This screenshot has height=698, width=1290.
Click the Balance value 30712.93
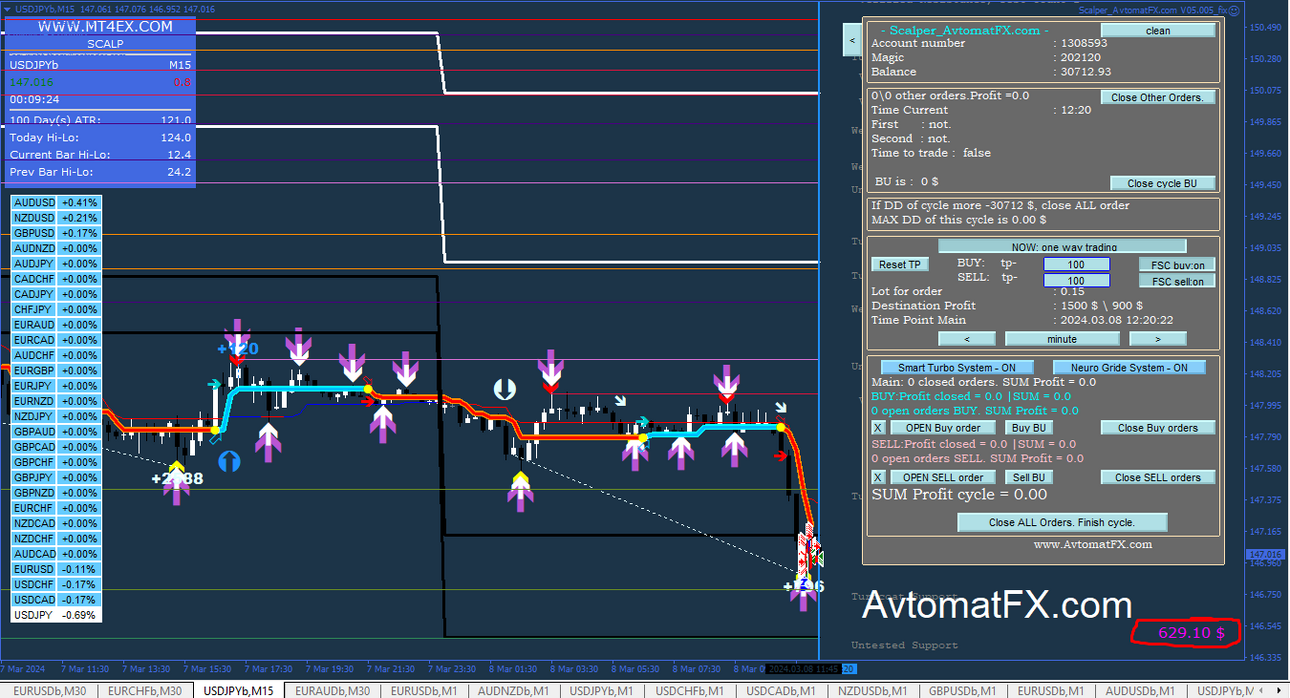tap(1085, 72)
